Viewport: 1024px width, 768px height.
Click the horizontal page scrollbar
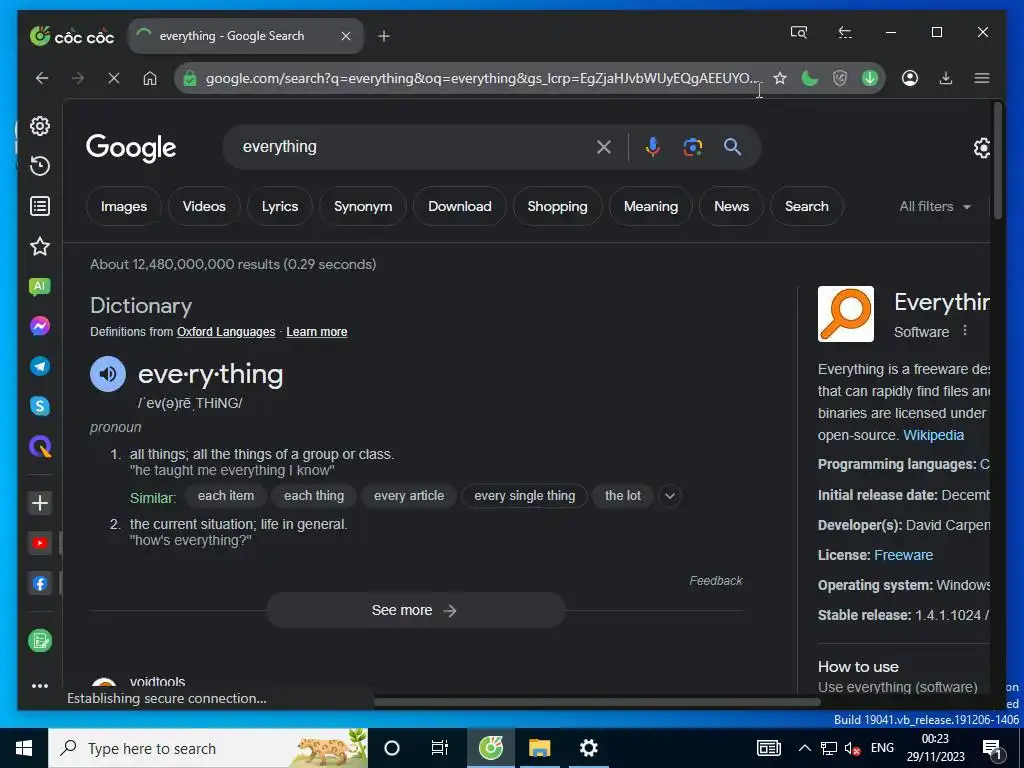point(597,702)
